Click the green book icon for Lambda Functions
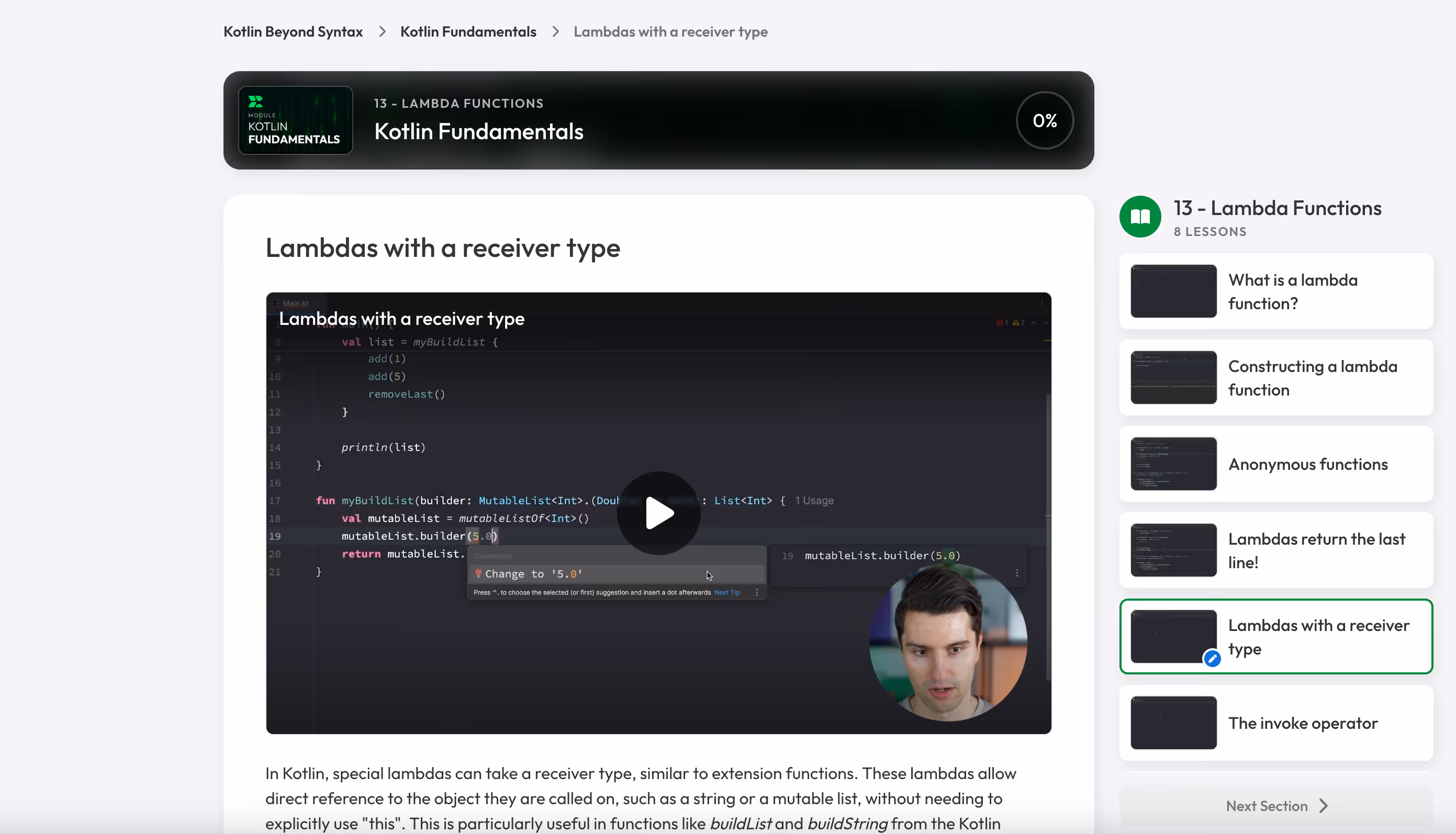 [x=1140, y=217]
